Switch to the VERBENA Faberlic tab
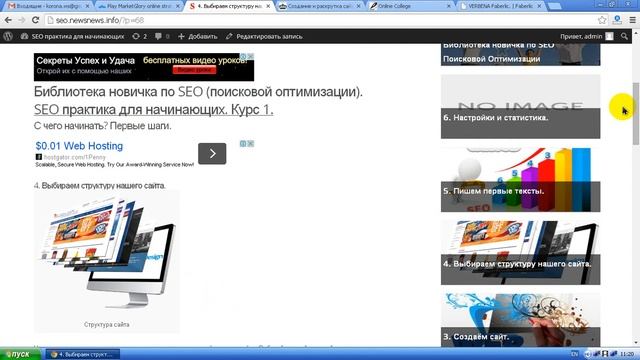640x360 pixels. click(x=500, y=6)
